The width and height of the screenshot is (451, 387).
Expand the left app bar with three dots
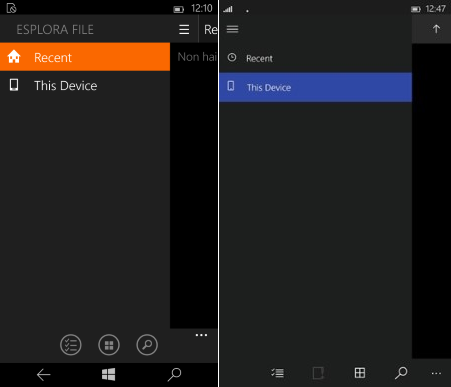pyautogui.click(x=201, y=335)
